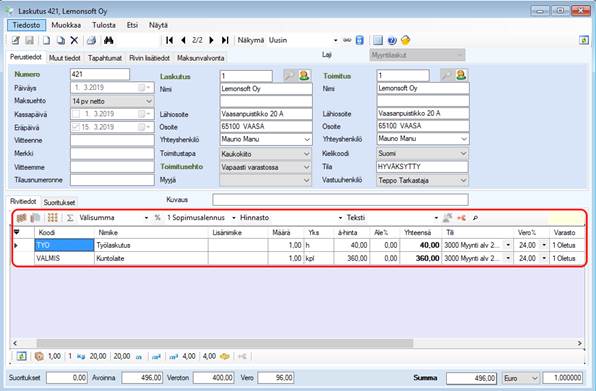The width and height of the screenshot is (596, 391).
Task: Switch to the Muut tiedot tab
Action: pos(65,58)
